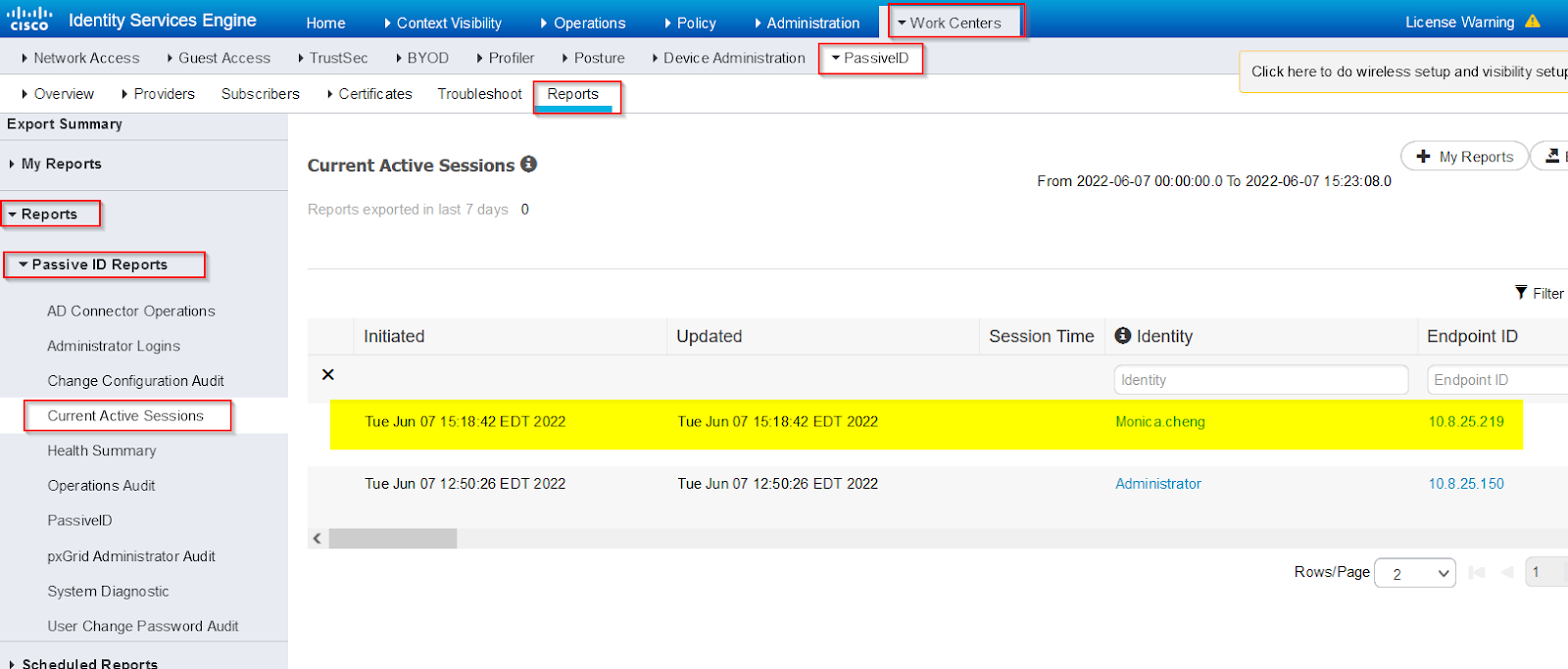Viewport: 1568px width, 669px height.
Task: Select Current Active Sessions report
Action: click(x=125, y=415)
